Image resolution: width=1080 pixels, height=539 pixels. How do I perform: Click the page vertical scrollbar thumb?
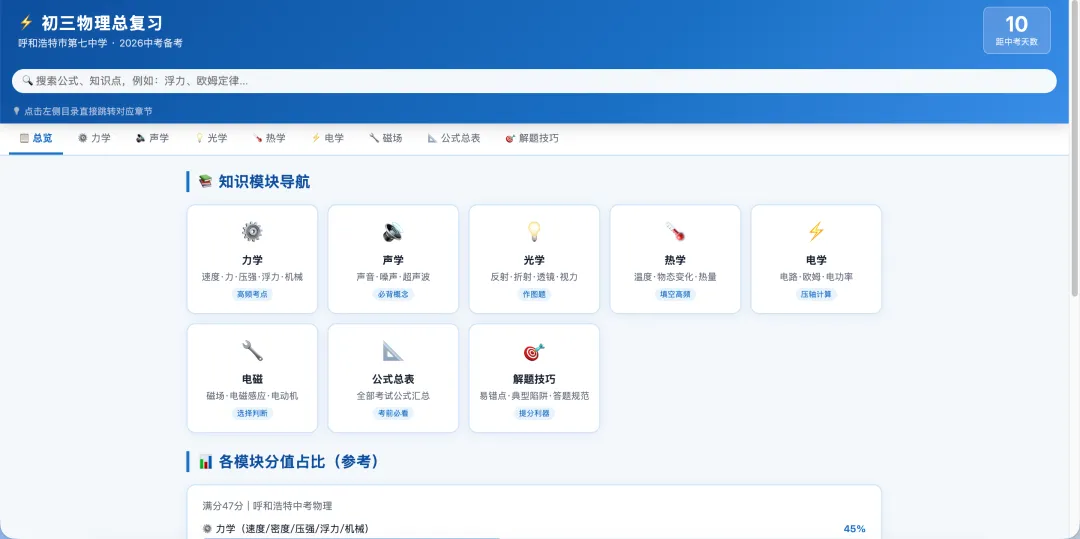pyautogui.click(x=1074, y=148)
